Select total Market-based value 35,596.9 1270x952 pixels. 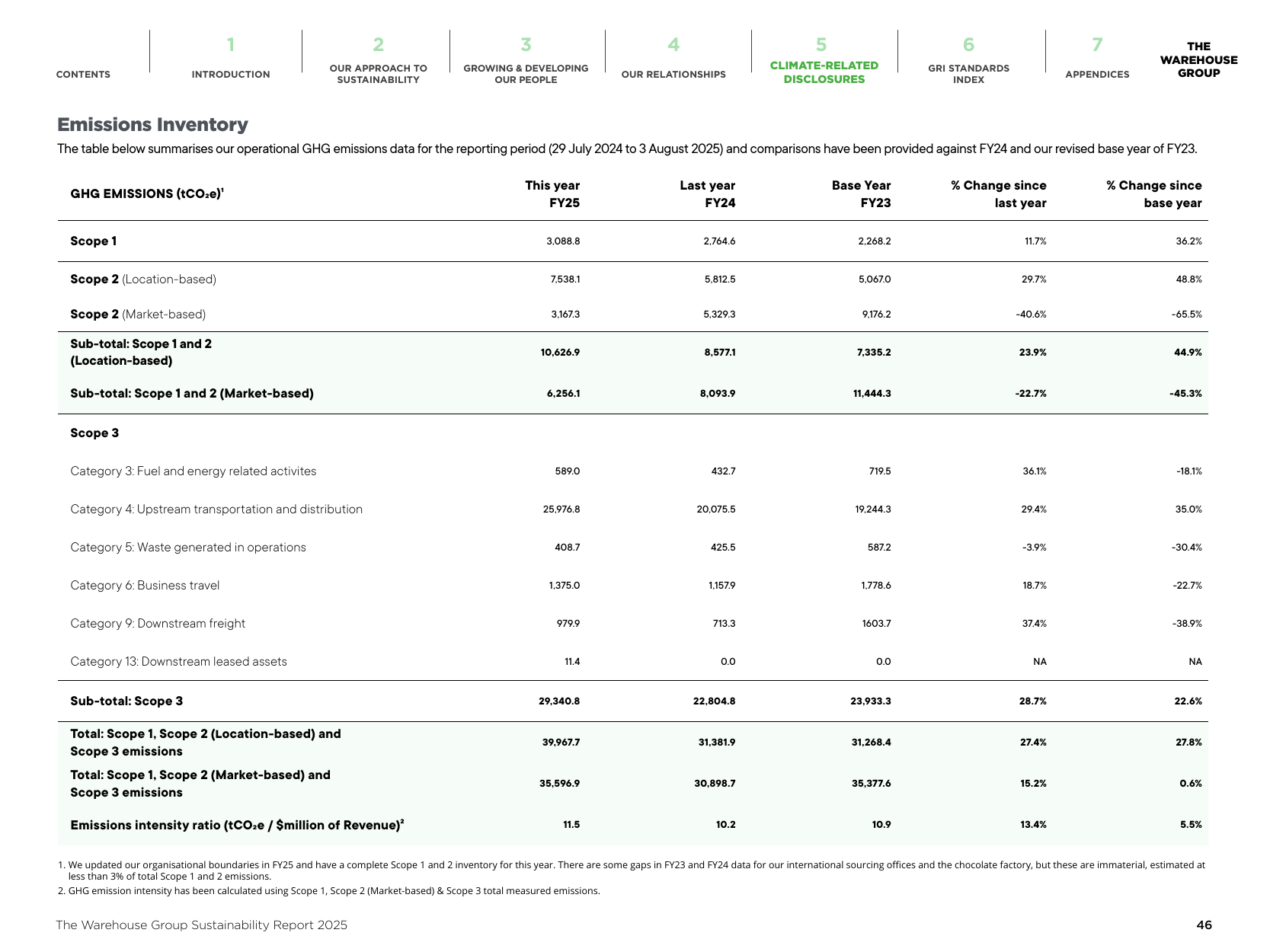[560, 784]
